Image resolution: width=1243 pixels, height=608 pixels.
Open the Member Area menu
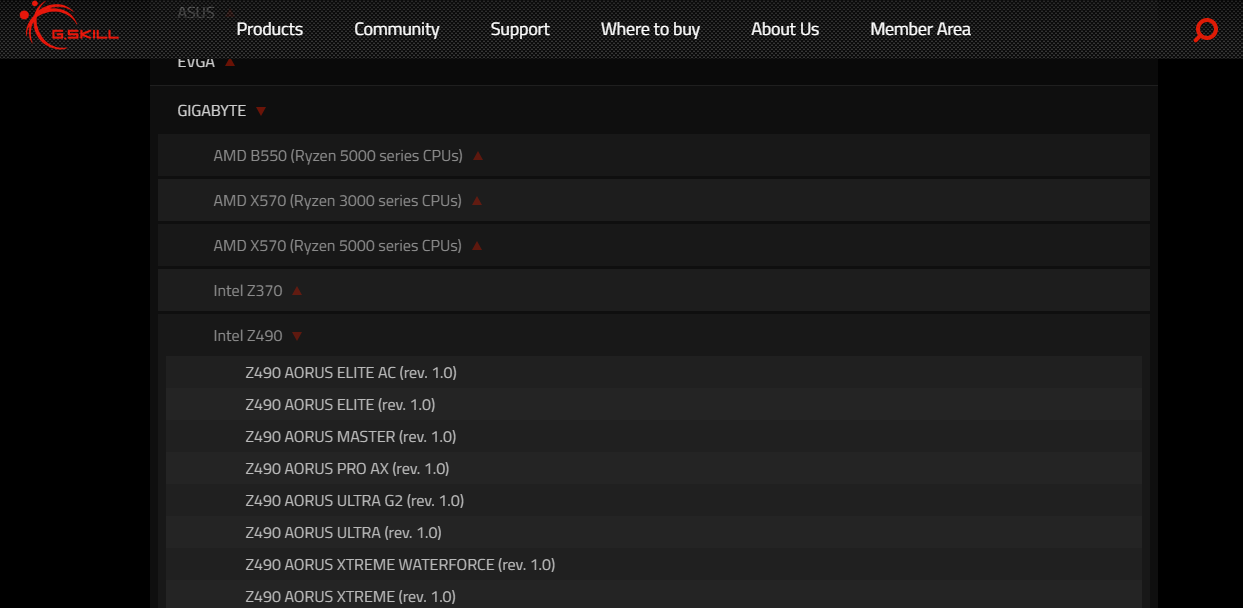[920, 29]
